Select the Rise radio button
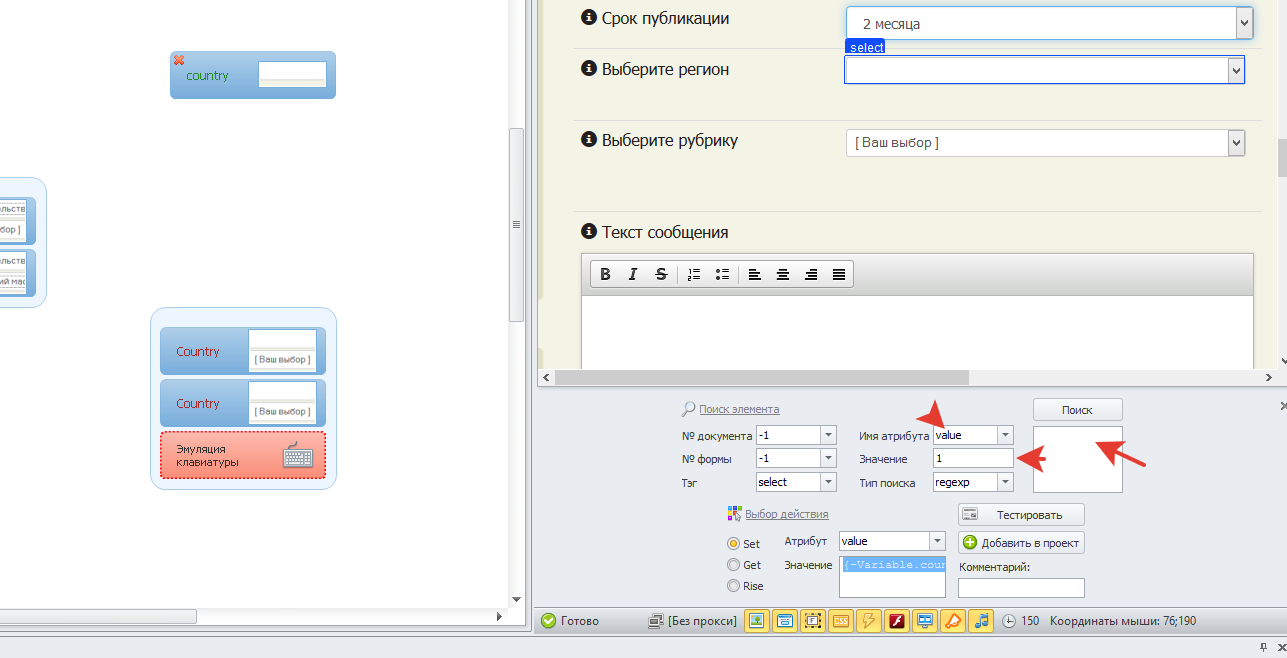Viewport: 1287px width, 658px height. pos(734,586)
